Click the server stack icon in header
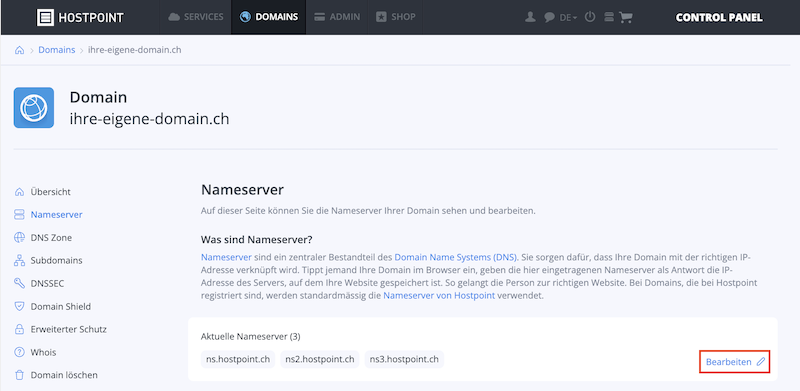 click(608, 17)
